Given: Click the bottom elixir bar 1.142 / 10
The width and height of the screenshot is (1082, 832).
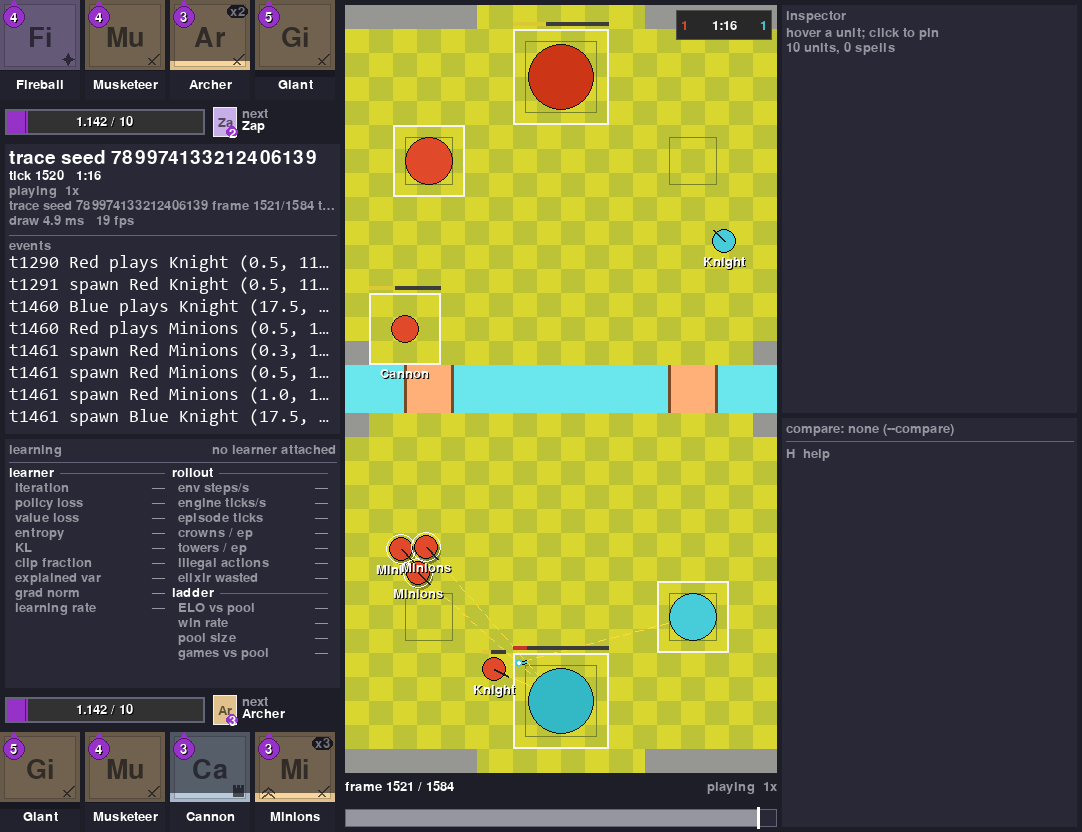Looking at the screenshot, I should 105,710.
